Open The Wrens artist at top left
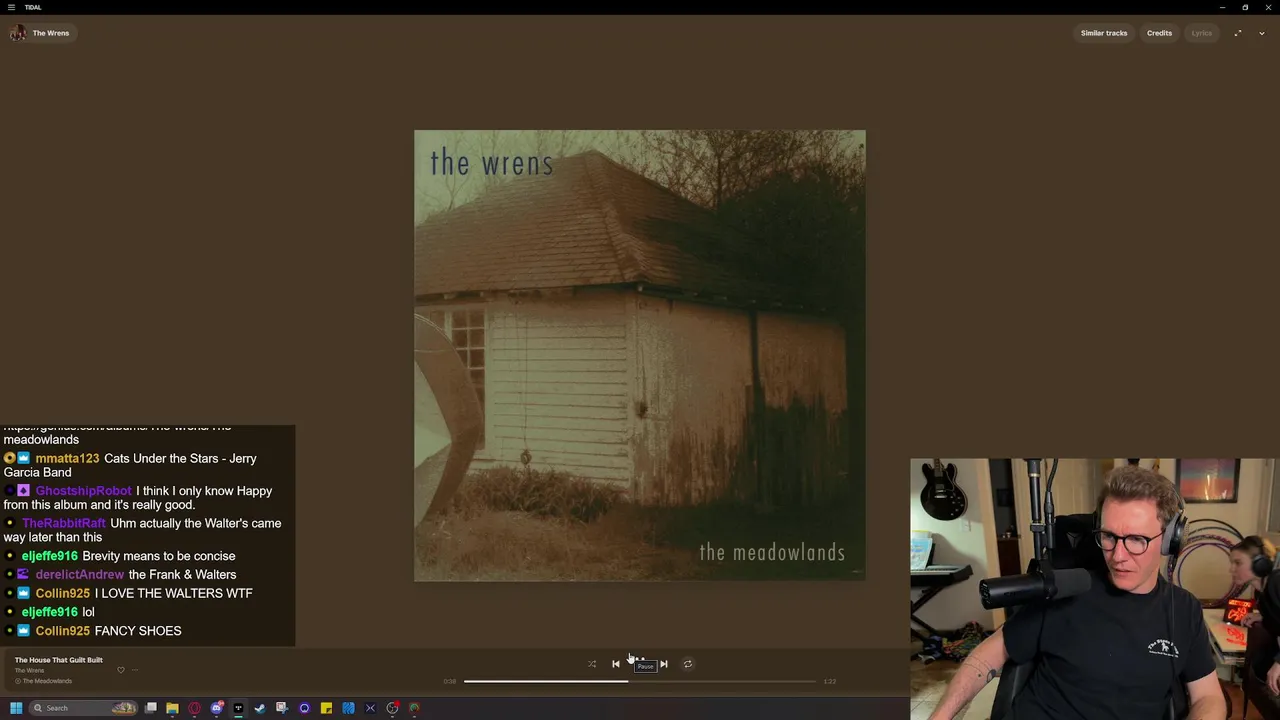The image size is (1280, 720). [51, 33]
